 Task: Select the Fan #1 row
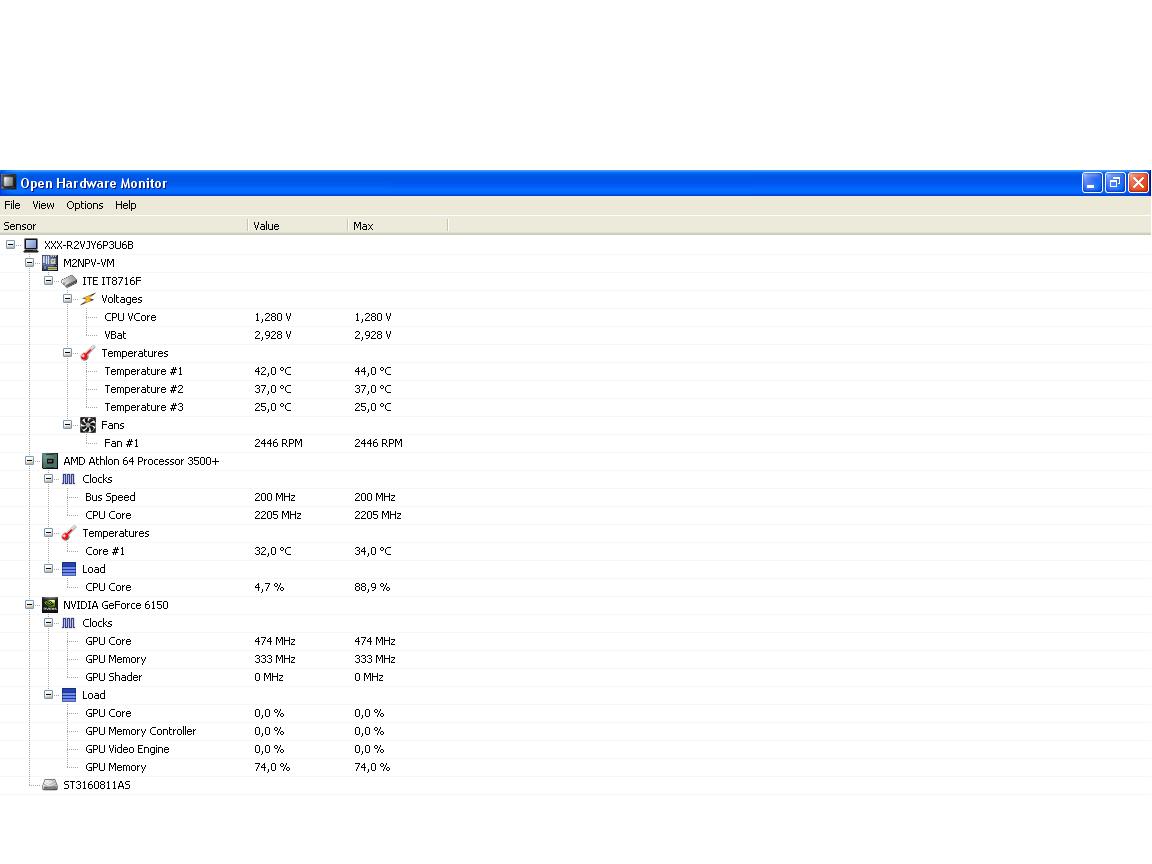pos(576,443)
